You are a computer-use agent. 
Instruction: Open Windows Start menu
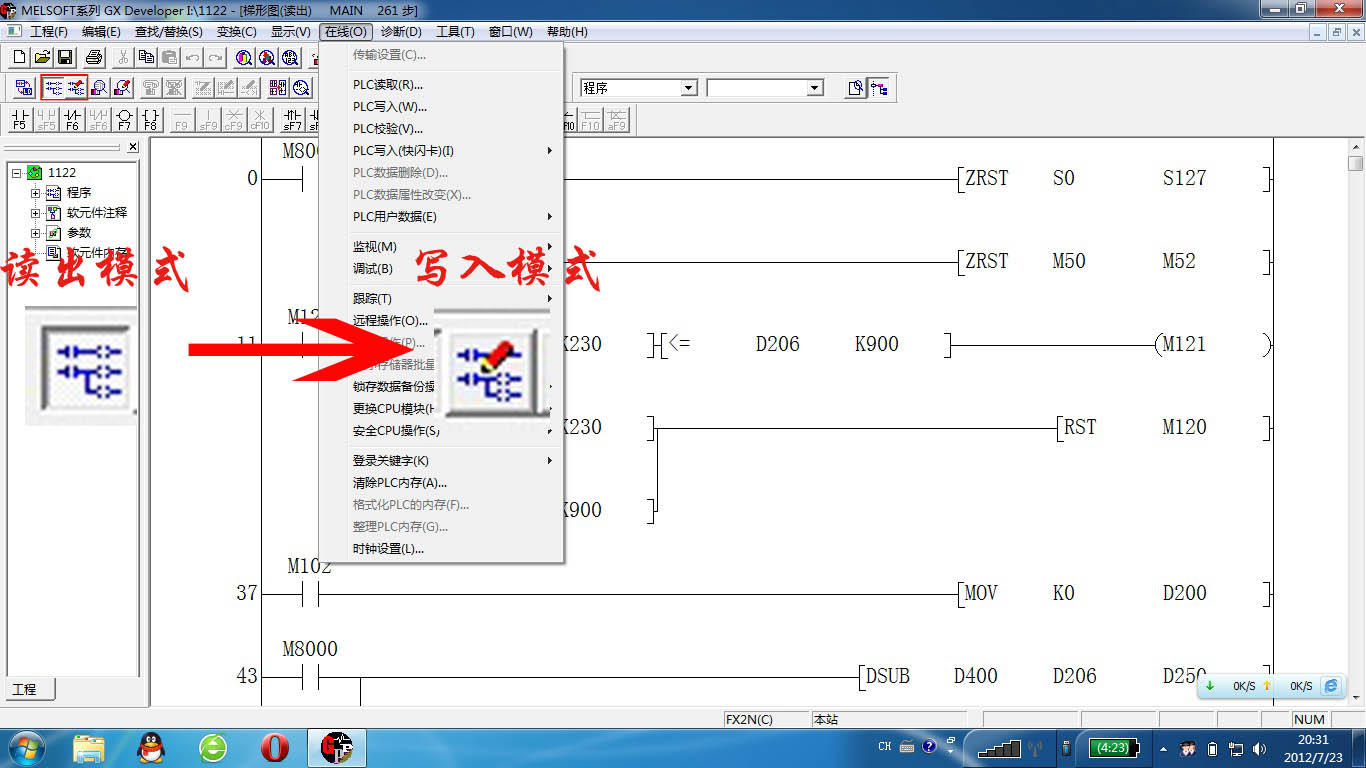[x=24, y=748]
